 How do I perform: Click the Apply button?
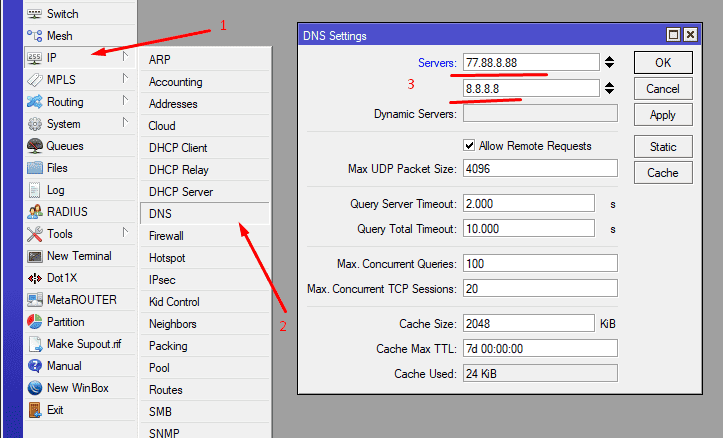(x=662, y=115)
